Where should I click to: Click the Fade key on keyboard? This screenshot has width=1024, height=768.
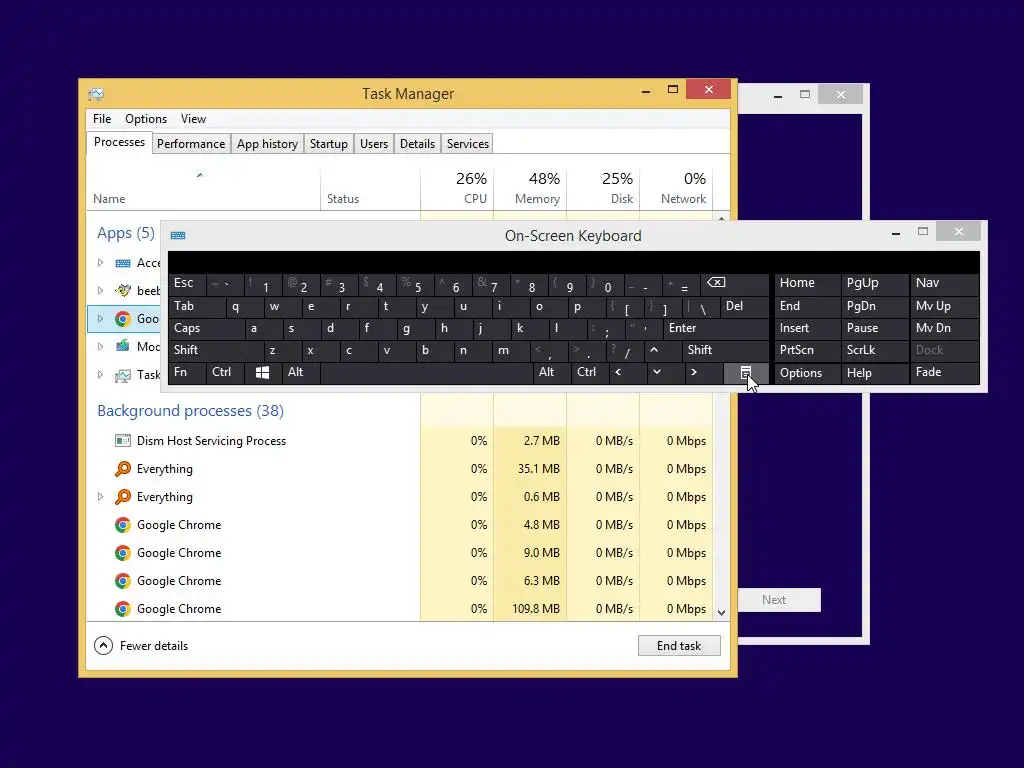coord(944,373)
